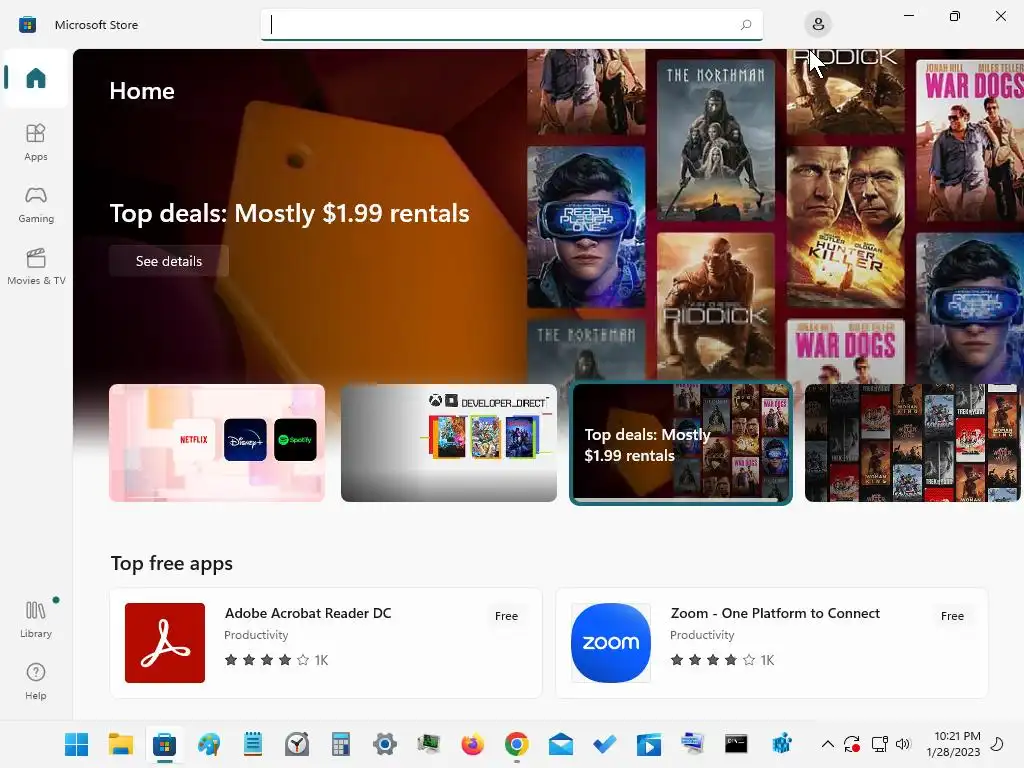This screenshot has height=768, width=1024.
Task: Open the Movies & TV section
Action: pos(36,266)
